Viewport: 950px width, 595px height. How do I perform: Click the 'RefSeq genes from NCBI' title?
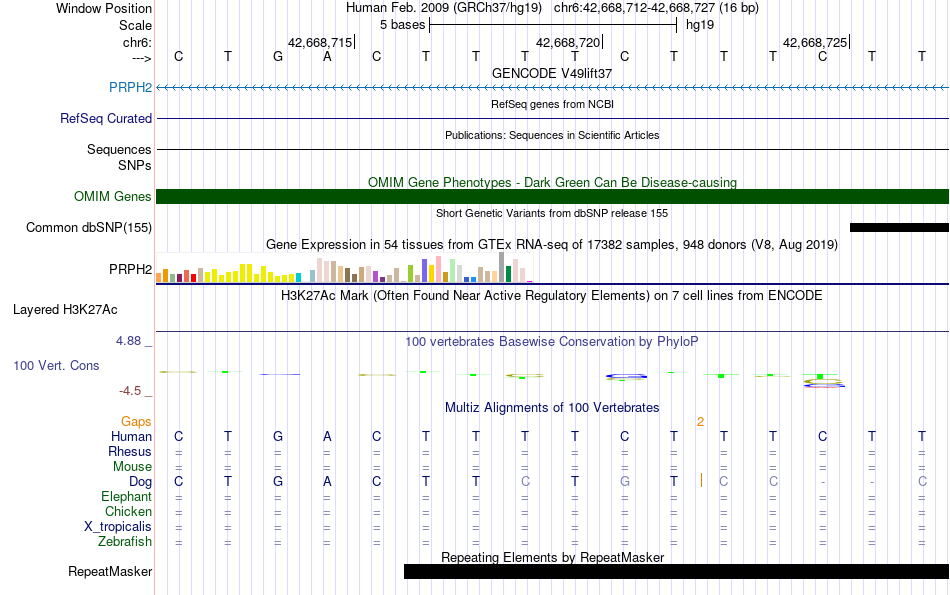tap(552, 104)
